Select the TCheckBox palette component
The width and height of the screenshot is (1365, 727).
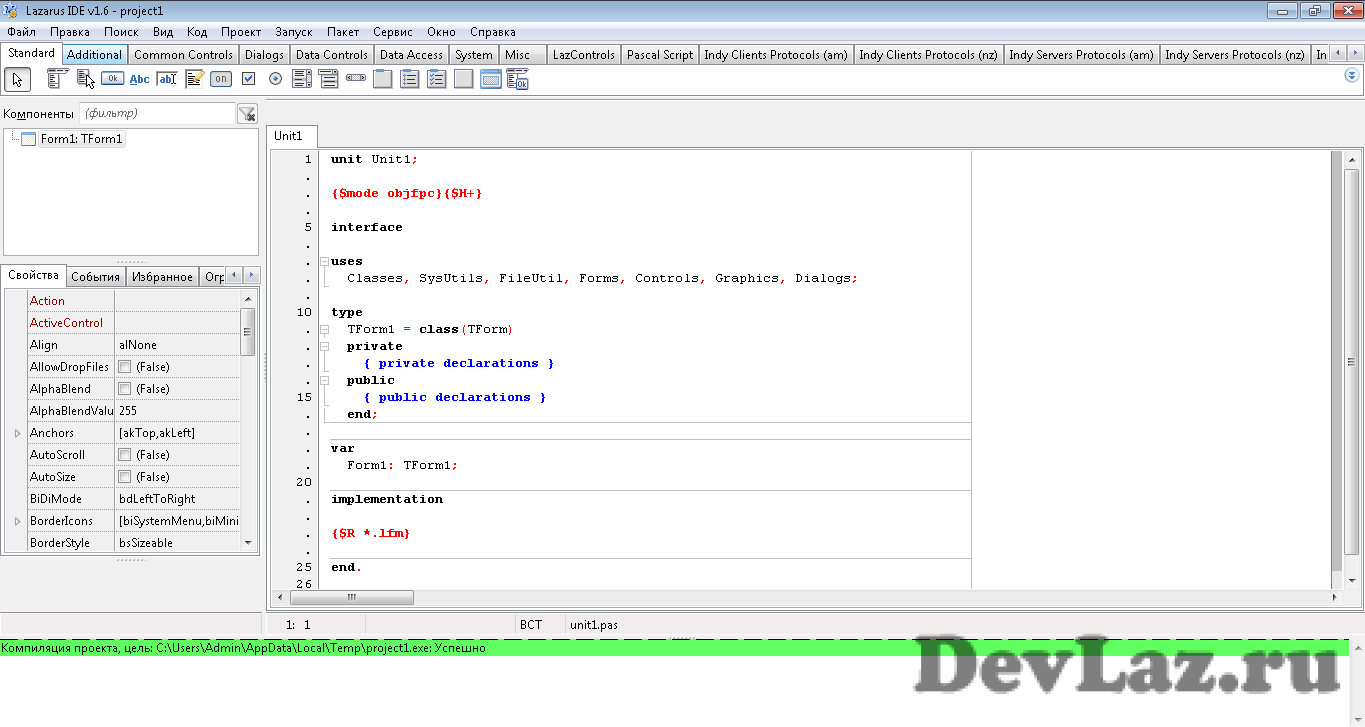(x=248, y=79)
